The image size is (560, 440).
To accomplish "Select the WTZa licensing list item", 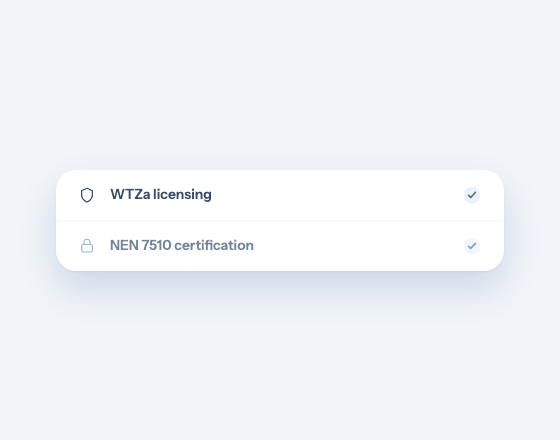I will 280,195.
